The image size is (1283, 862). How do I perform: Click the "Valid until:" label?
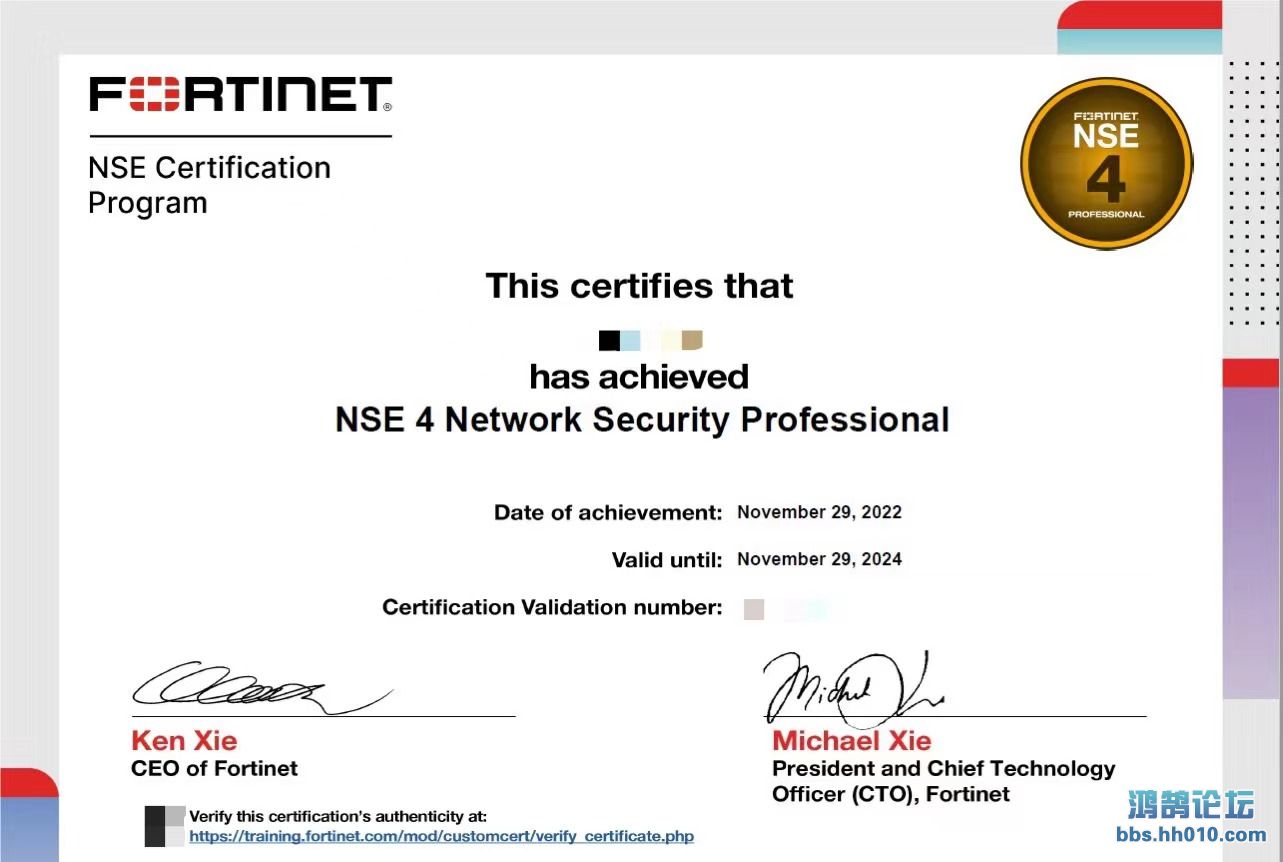coord(667,560)
